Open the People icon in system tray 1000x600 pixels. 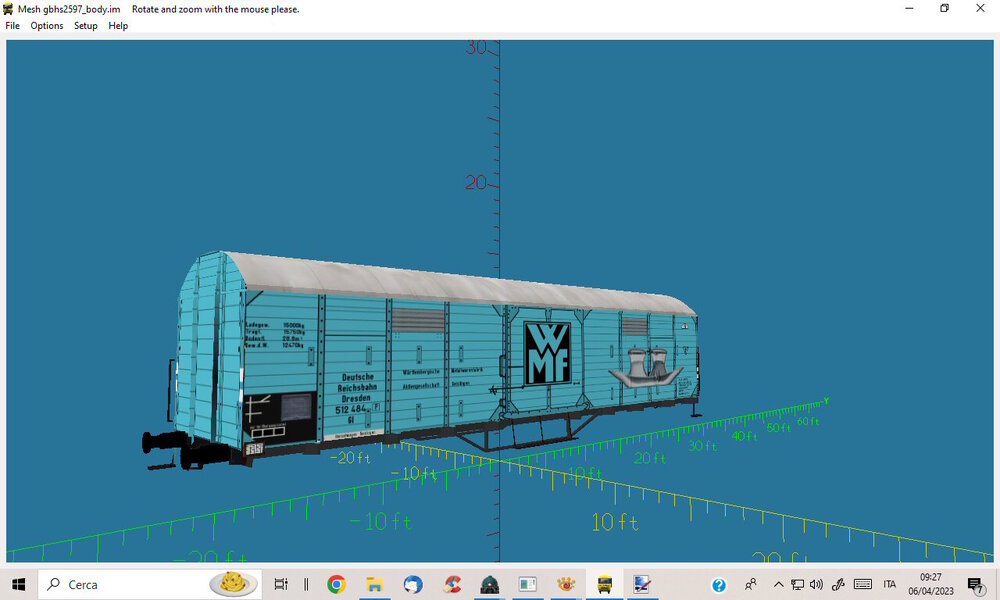click(751, 584)
